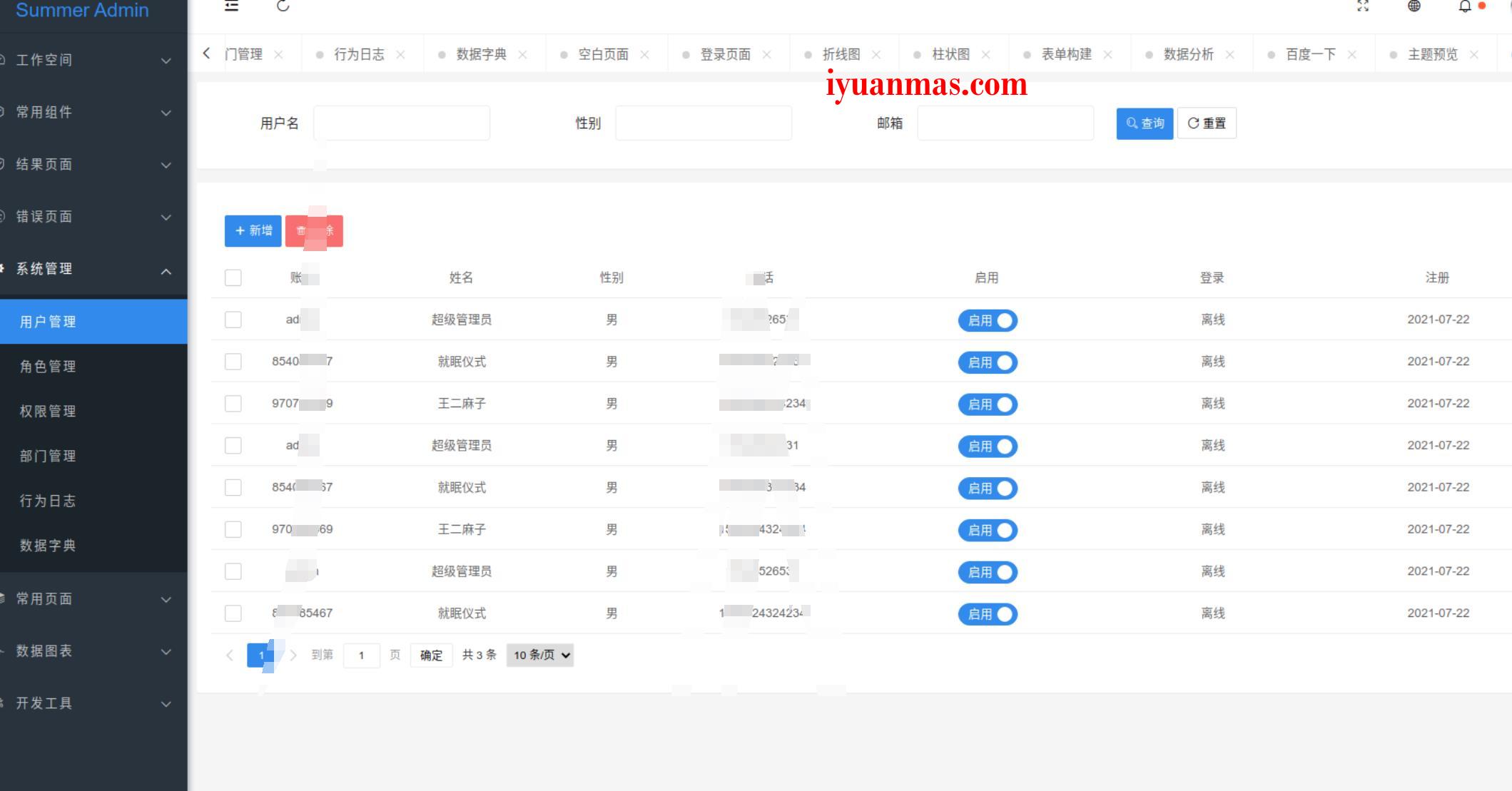Close the 登录页面 tab

click(766, 55)
